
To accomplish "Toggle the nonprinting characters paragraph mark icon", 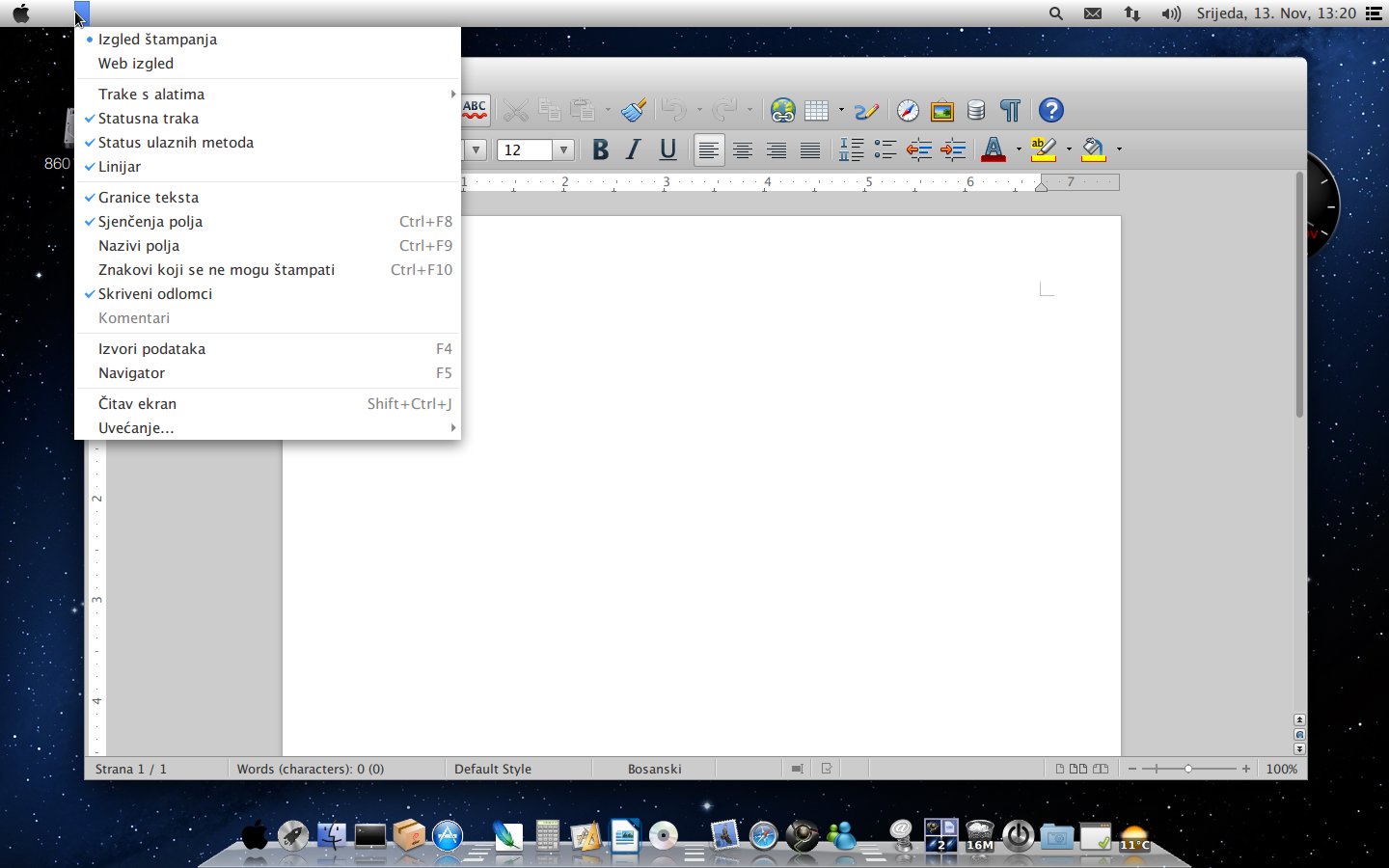I will tap(1010, 111).
